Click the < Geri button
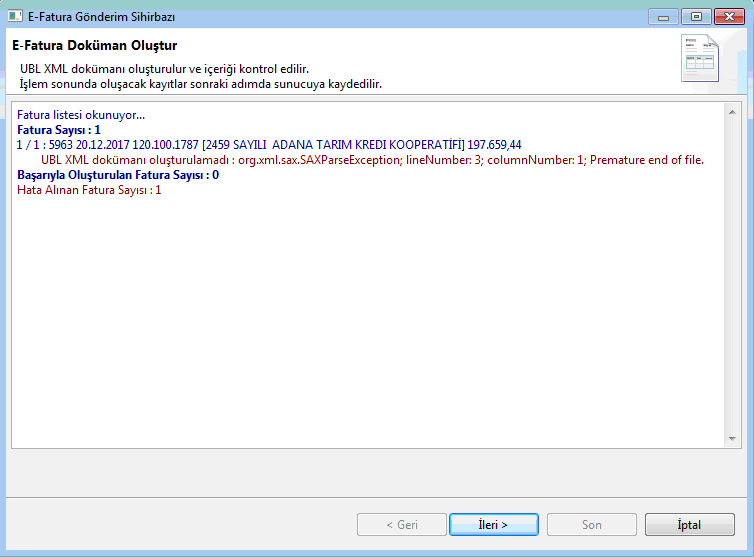 click(402, 525)
